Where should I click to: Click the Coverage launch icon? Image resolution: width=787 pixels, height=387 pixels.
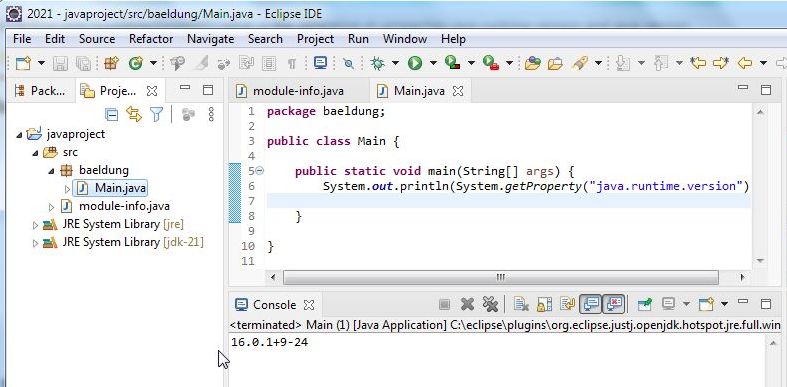click(453, 63)
